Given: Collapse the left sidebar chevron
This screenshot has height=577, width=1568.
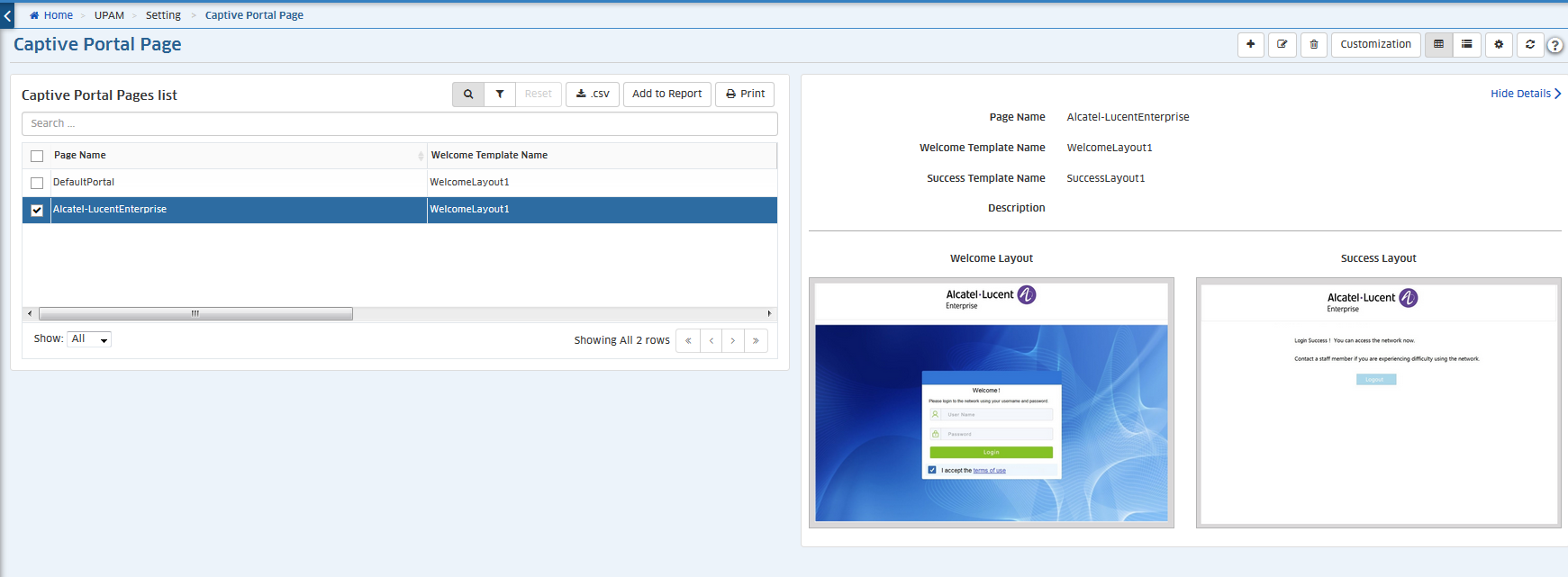Looking at the screenshot, I should pyautogui.click(x=7, y=15).
